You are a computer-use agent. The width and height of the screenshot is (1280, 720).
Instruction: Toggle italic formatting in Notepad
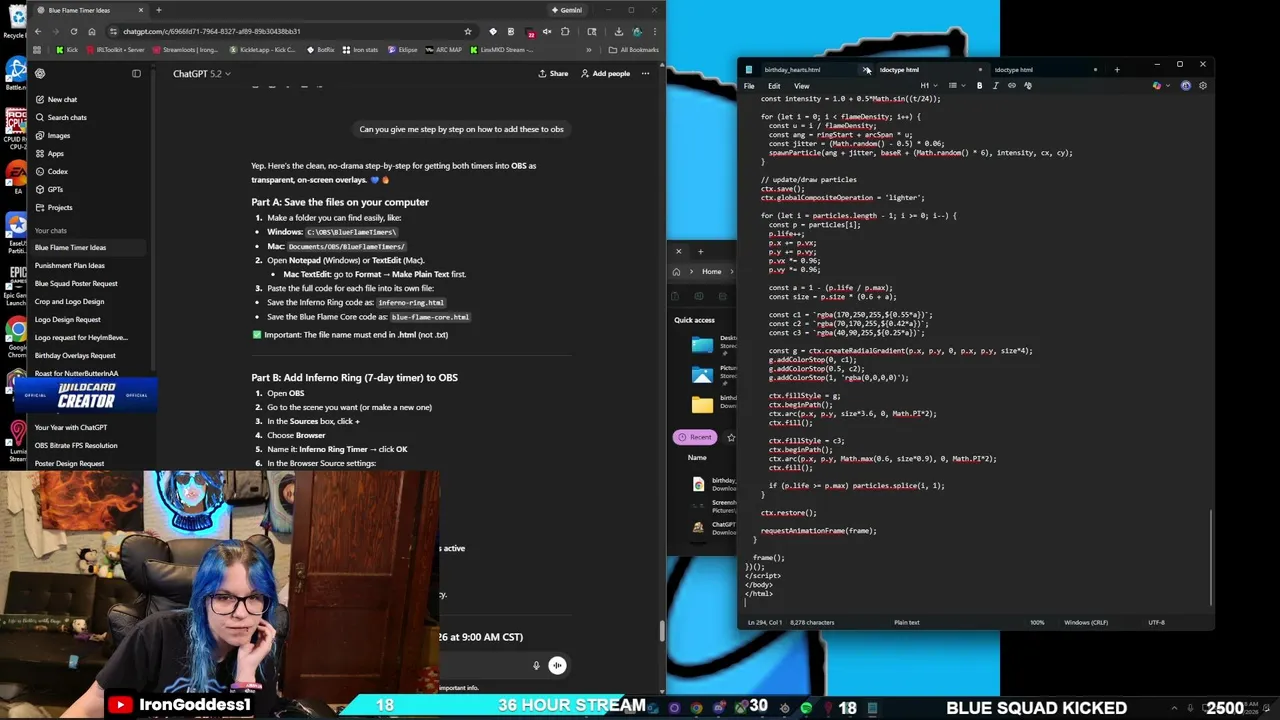coord(995,86)
